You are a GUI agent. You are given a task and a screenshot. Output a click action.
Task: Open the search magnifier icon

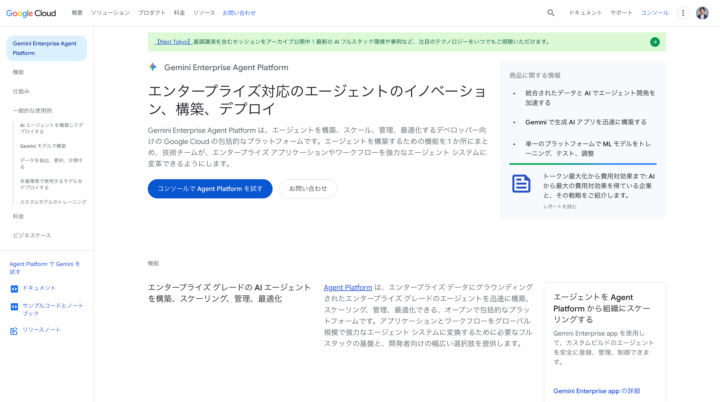(551, 13)
